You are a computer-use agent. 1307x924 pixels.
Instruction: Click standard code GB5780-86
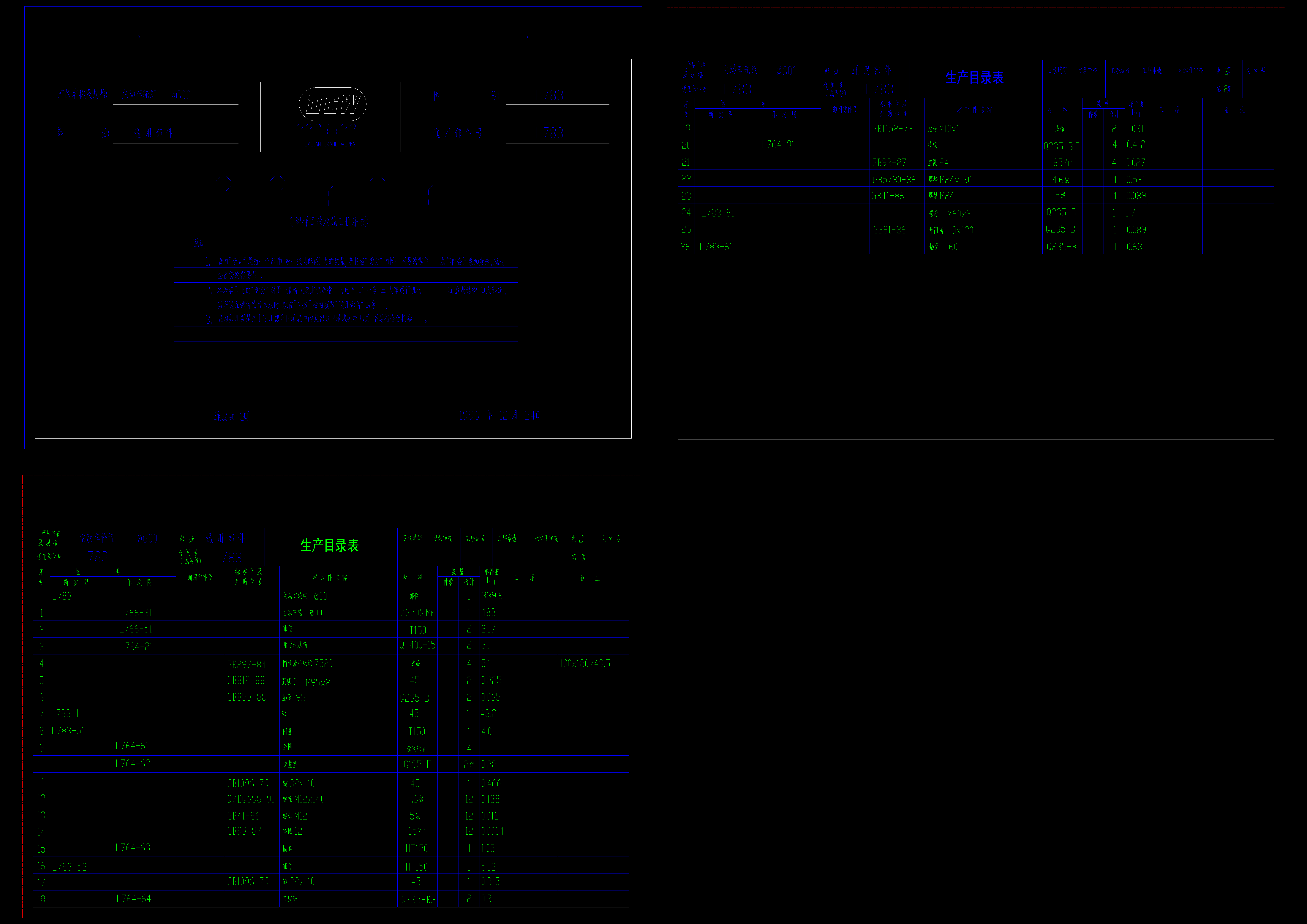click(x=894, y=180)
